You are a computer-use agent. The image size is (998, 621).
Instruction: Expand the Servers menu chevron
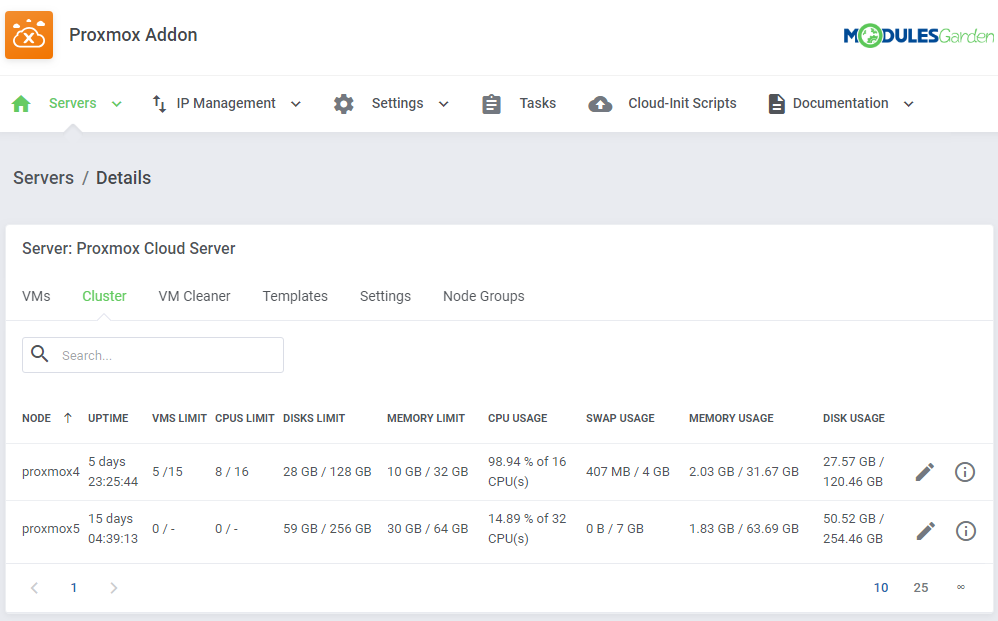click(116, 104)
